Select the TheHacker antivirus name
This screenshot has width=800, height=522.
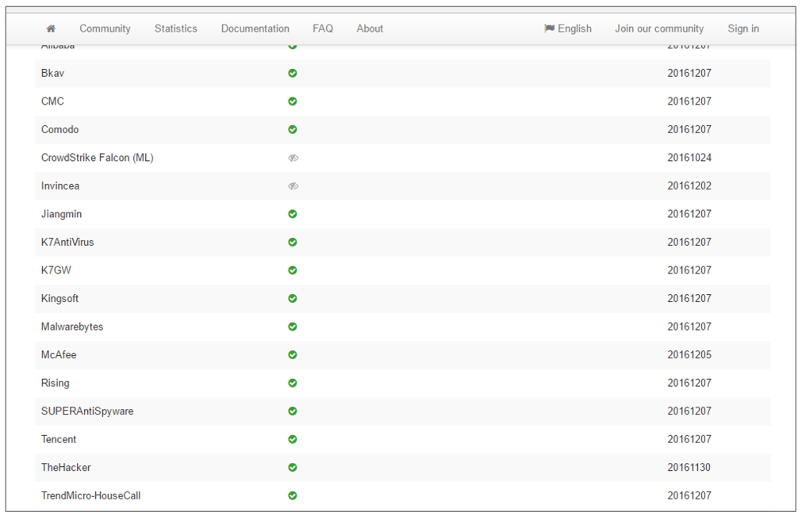coord(66,467)
